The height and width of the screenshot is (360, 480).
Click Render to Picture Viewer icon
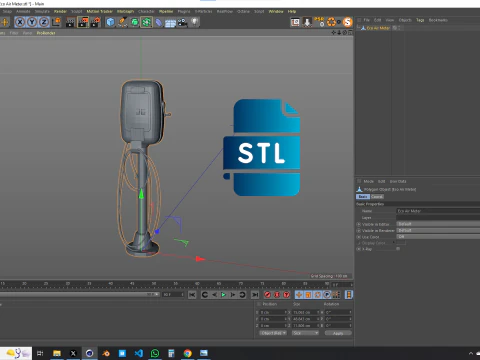(83, 22)
